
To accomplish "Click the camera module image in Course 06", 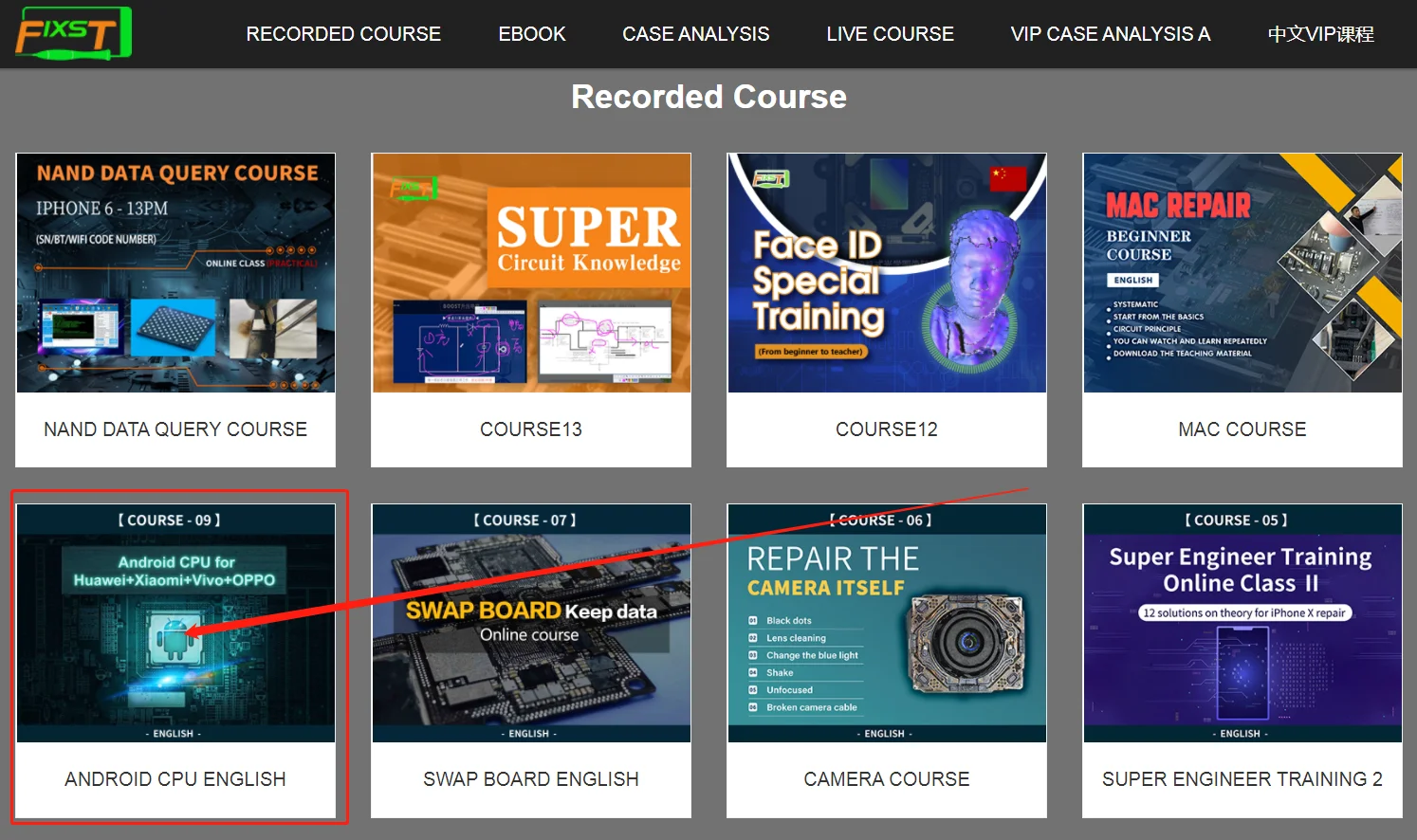I will (x=968, y=643).
